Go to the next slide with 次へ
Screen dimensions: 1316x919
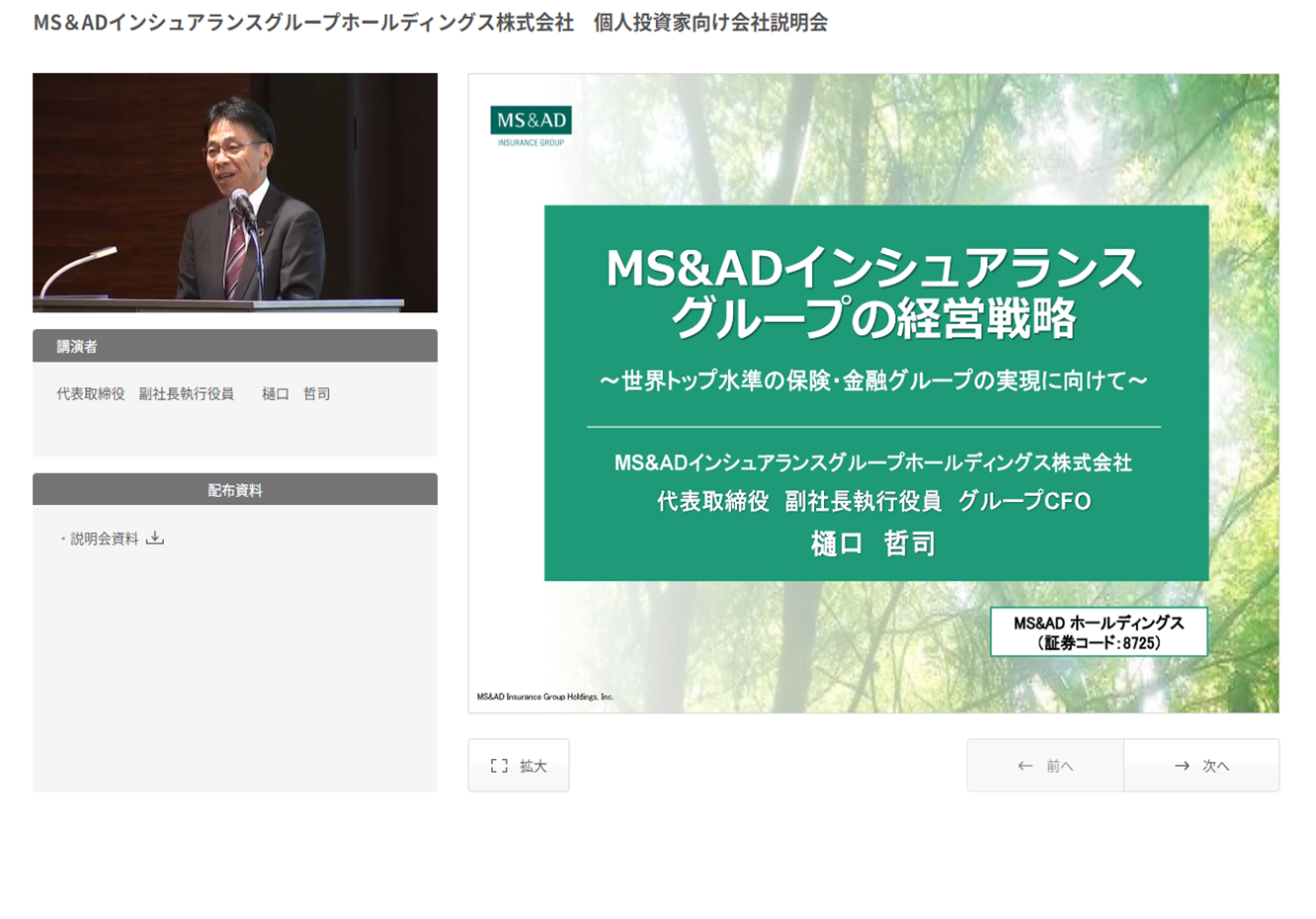1201,765
